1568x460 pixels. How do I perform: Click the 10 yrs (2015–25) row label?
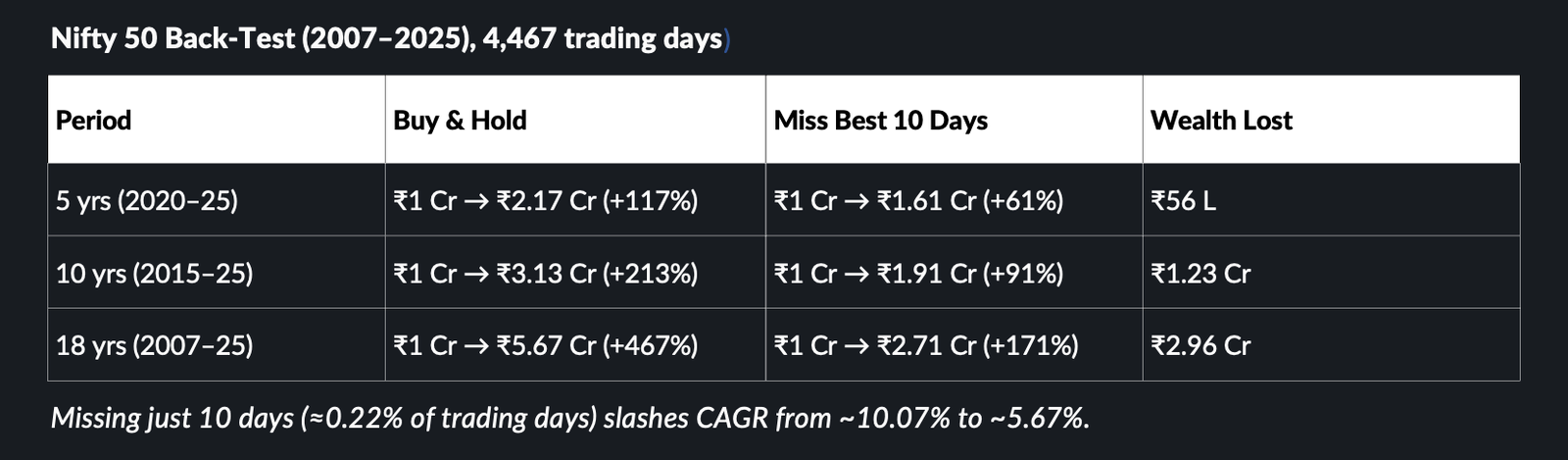coord(155,274)
